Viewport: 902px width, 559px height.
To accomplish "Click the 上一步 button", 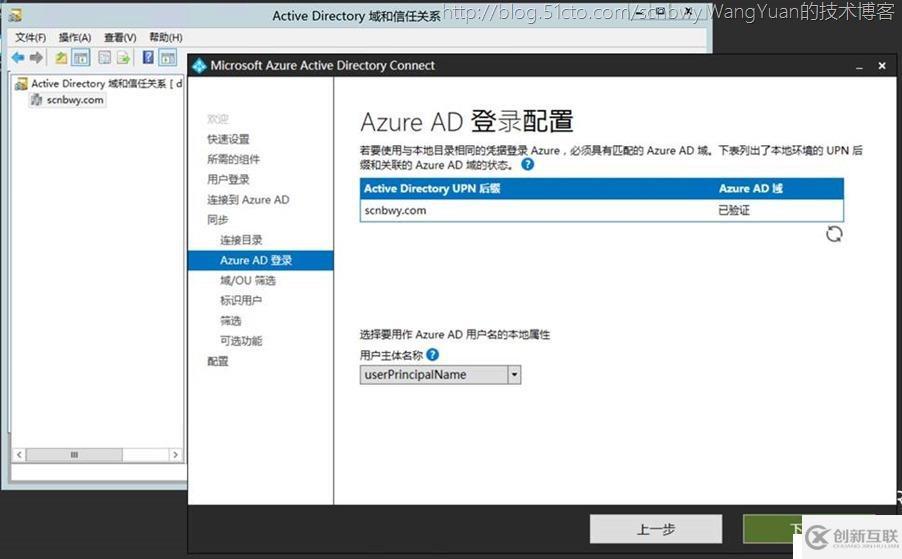I will pos(655,529).
